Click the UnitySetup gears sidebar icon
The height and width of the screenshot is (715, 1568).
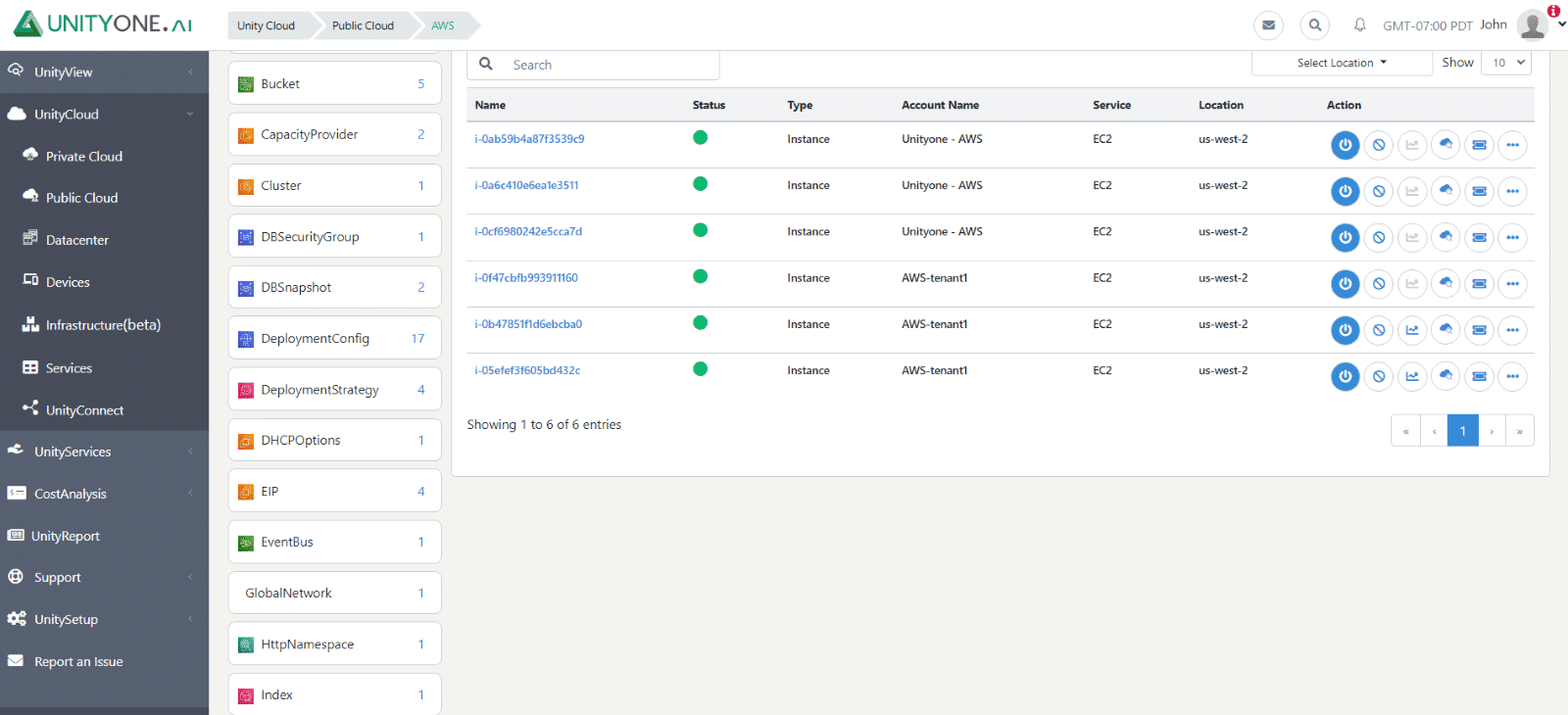pyautogui.click(x=17, y=619)
